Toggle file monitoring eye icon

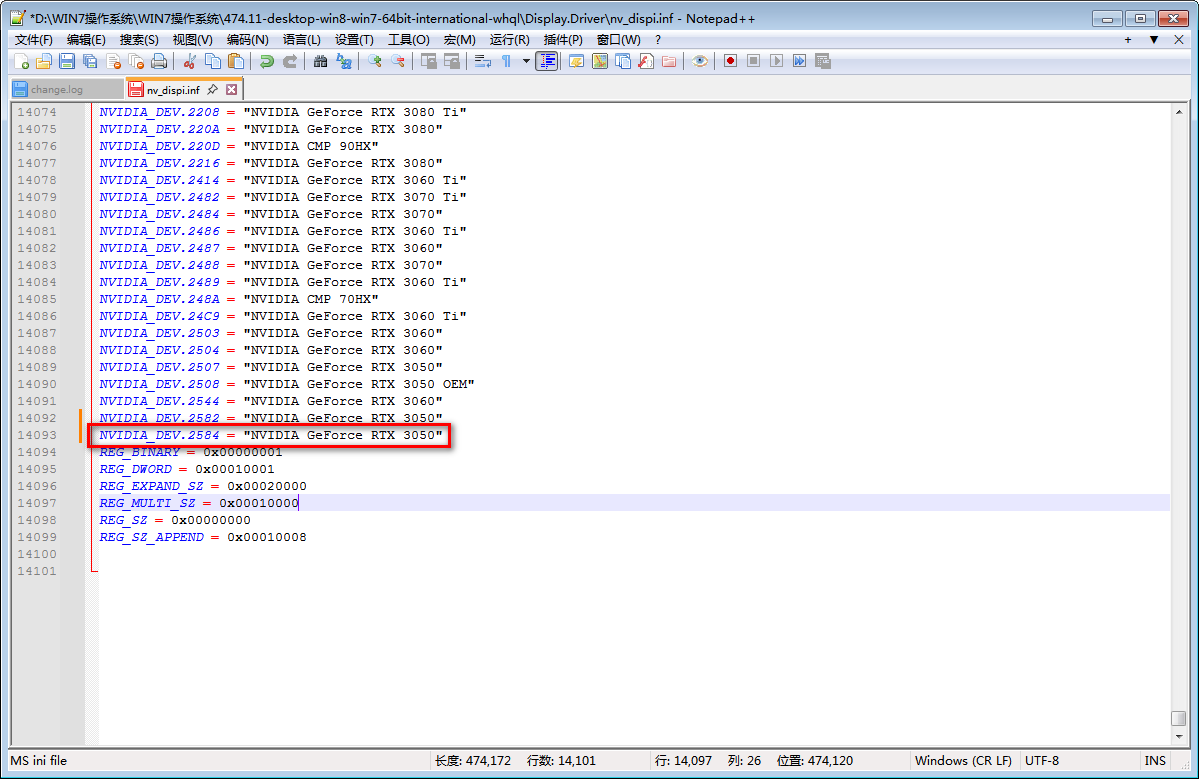point(700,61)
